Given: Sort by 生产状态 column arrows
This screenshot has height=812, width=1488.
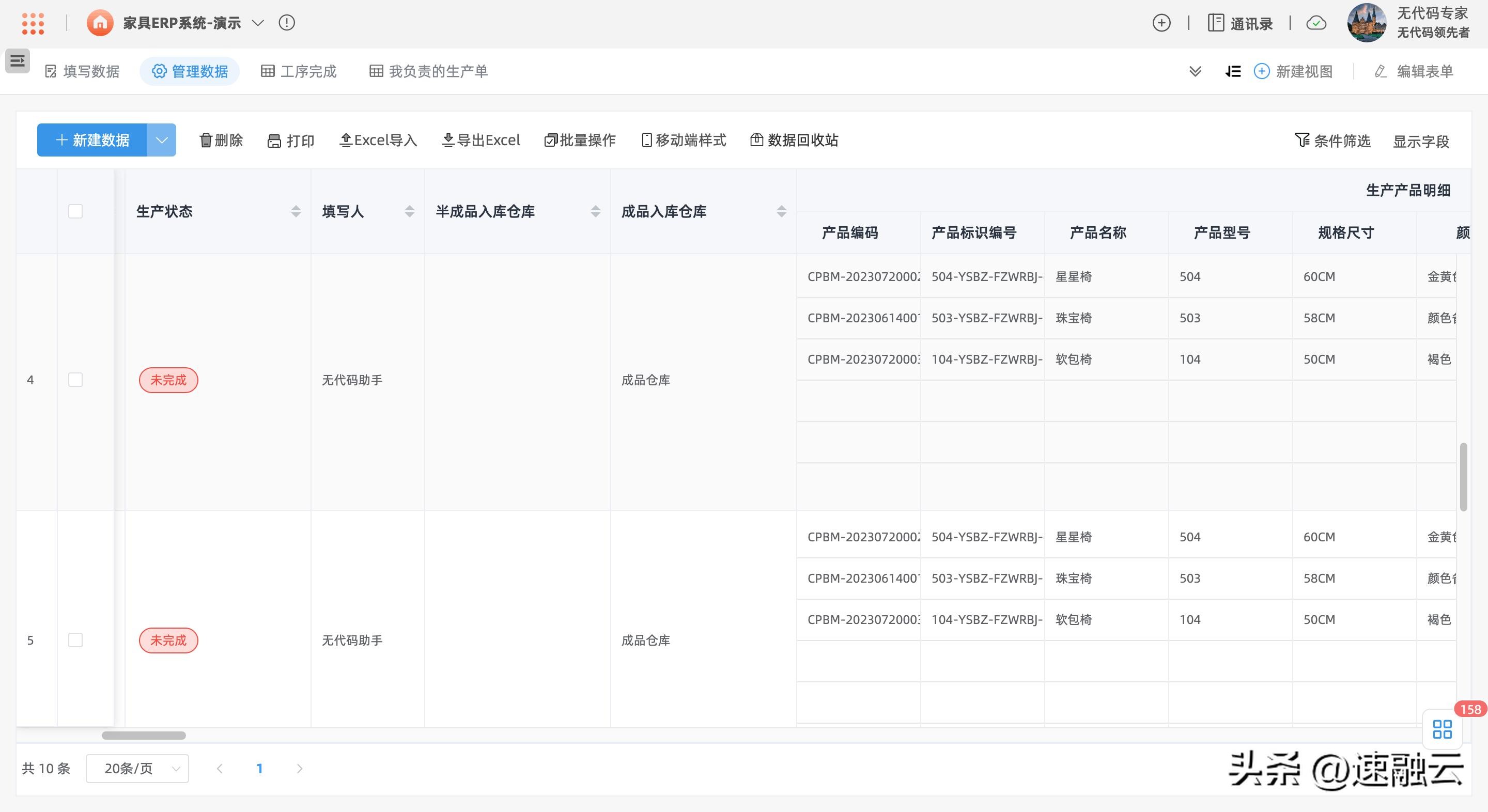Looking at the screenshot, I should 296,211.
